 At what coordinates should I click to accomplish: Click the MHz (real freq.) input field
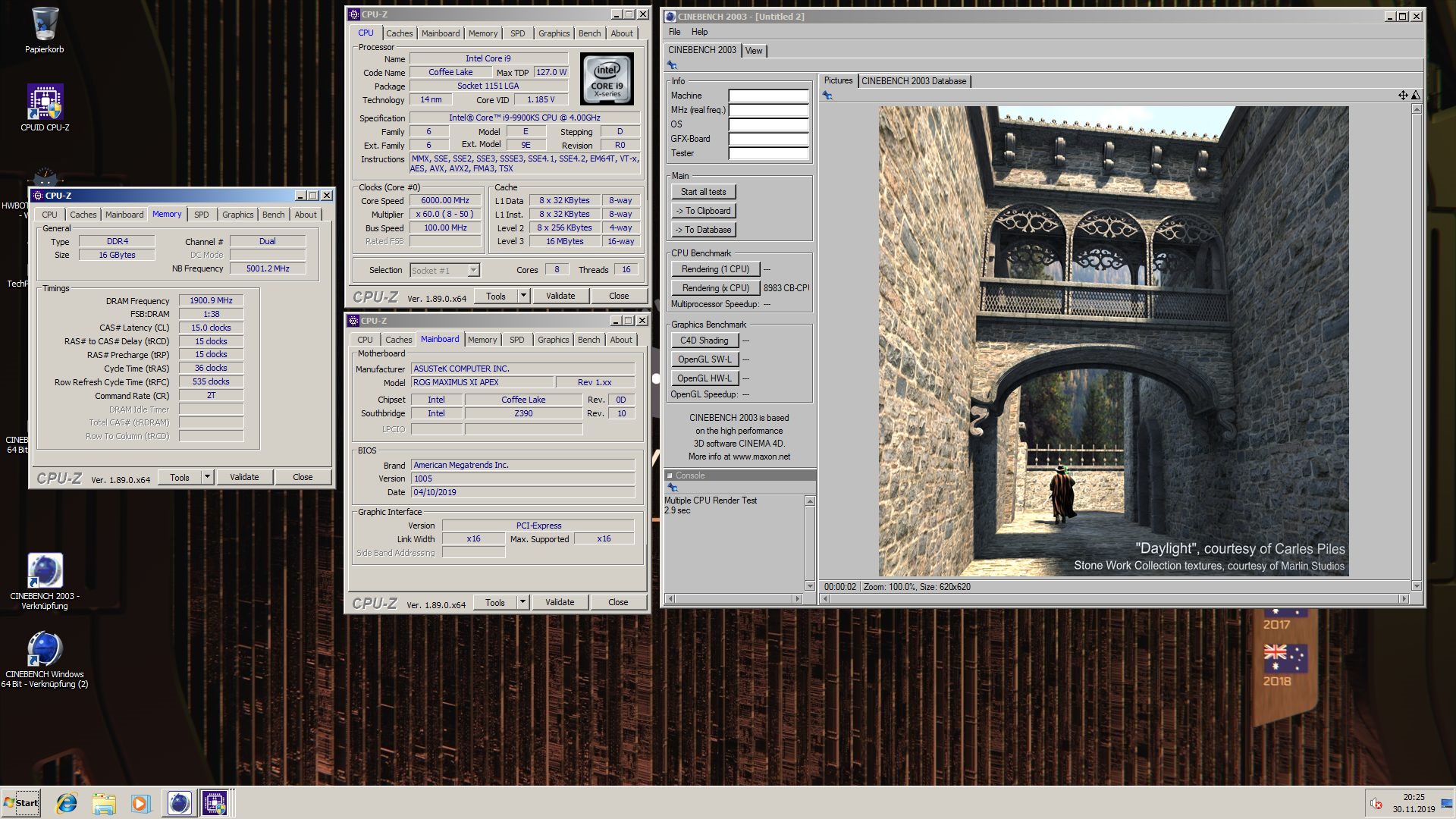tap(768, 111)
